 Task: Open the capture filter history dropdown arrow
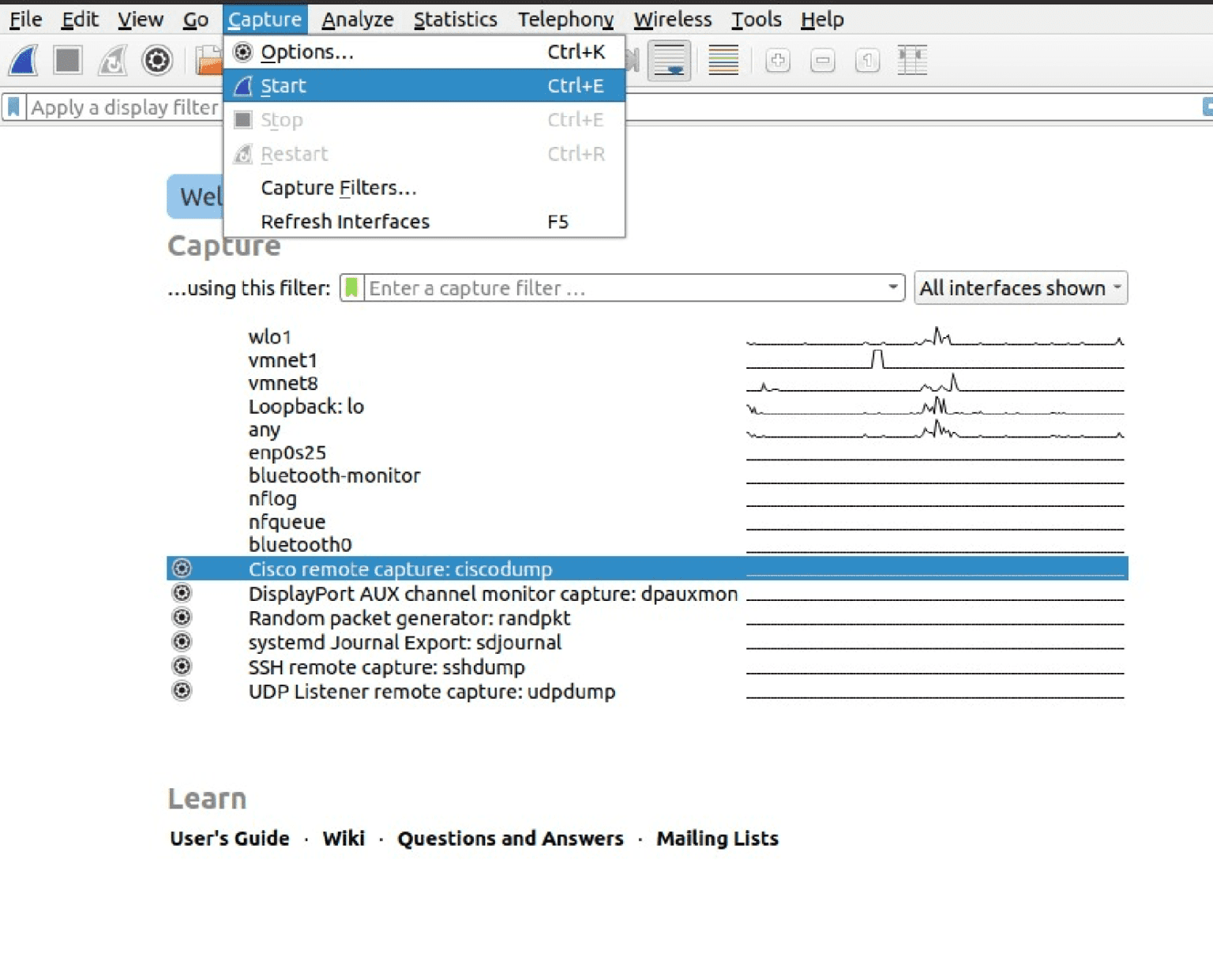892,288
